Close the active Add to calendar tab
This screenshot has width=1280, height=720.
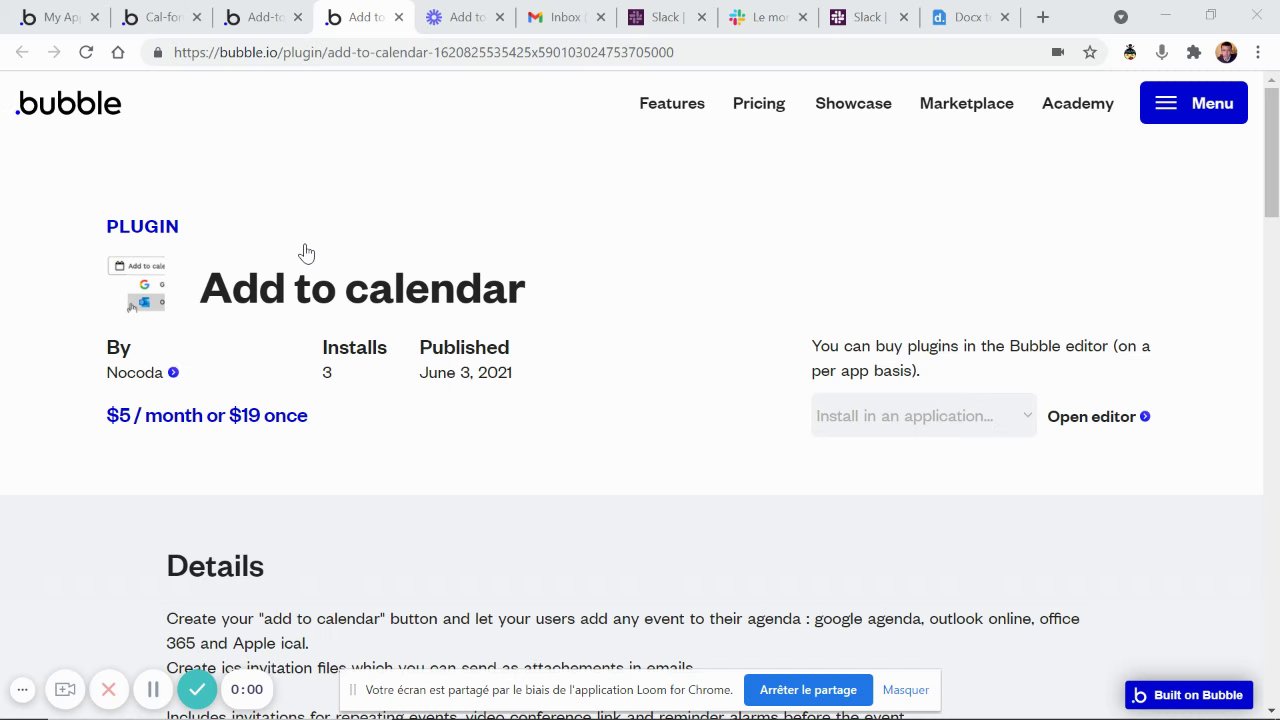(x=399, y=17)
